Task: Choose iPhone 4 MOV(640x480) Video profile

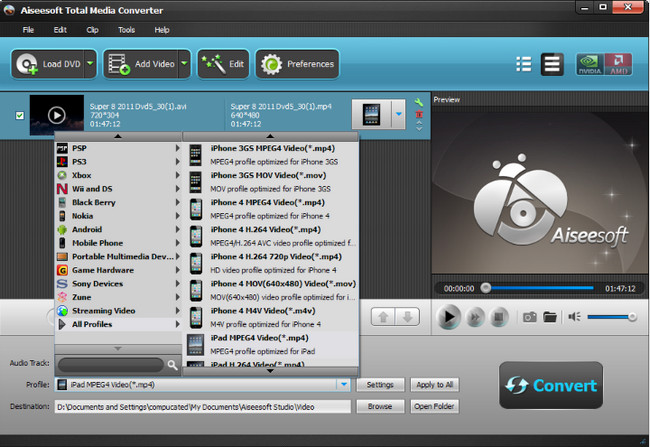Action: tap(271, 290)
